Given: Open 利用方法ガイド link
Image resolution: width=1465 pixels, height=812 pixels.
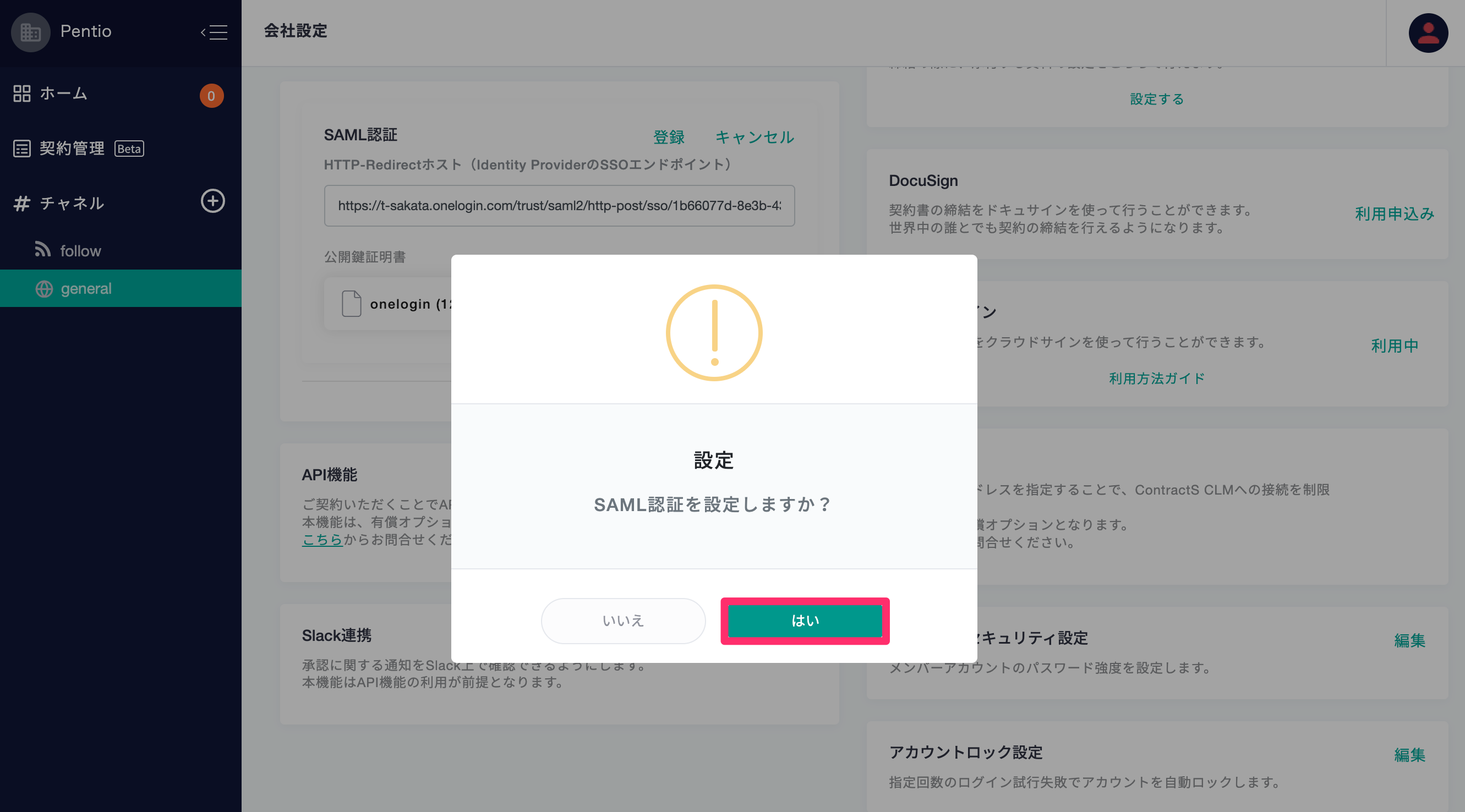Looking at the screenshot, I should click(1157, 378).
